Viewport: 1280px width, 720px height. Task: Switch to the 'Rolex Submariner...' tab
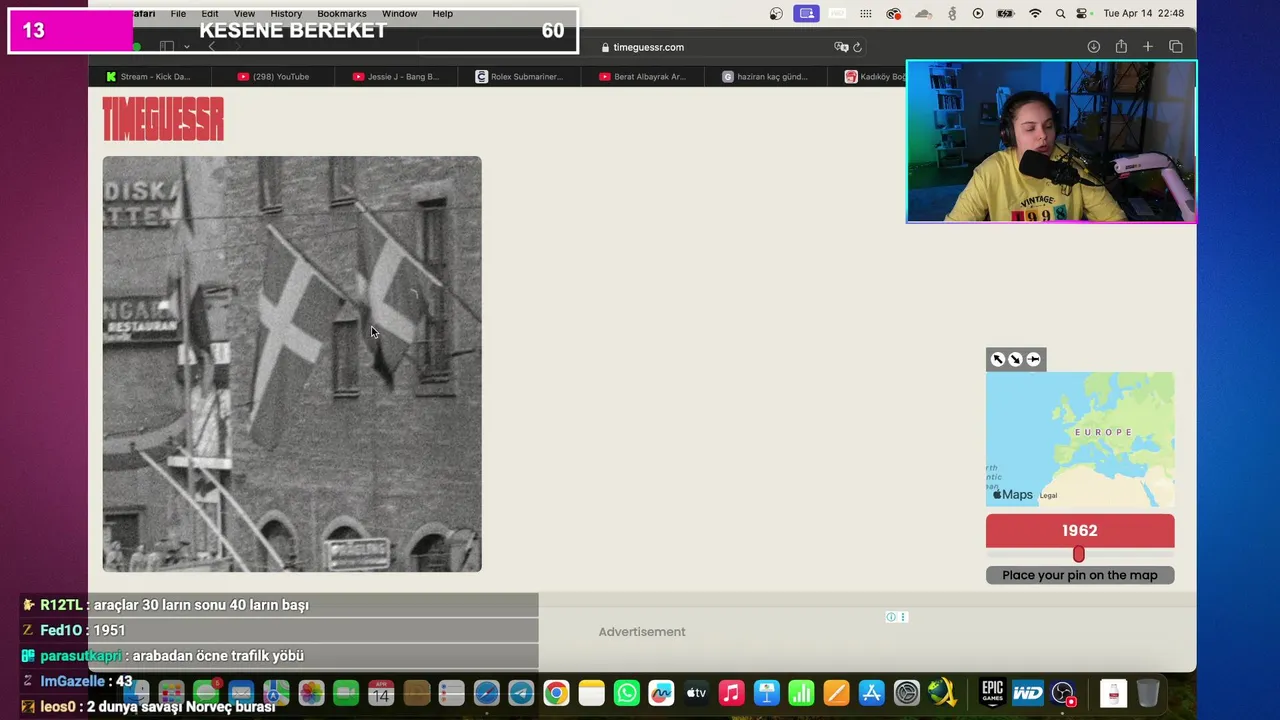[x=519, y=76]
